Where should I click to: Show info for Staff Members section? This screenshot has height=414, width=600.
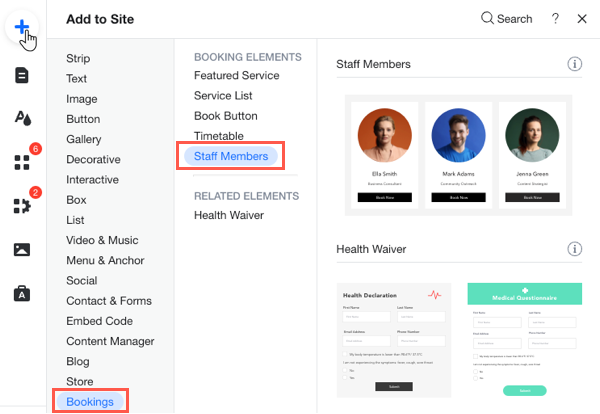coord(575,64)
